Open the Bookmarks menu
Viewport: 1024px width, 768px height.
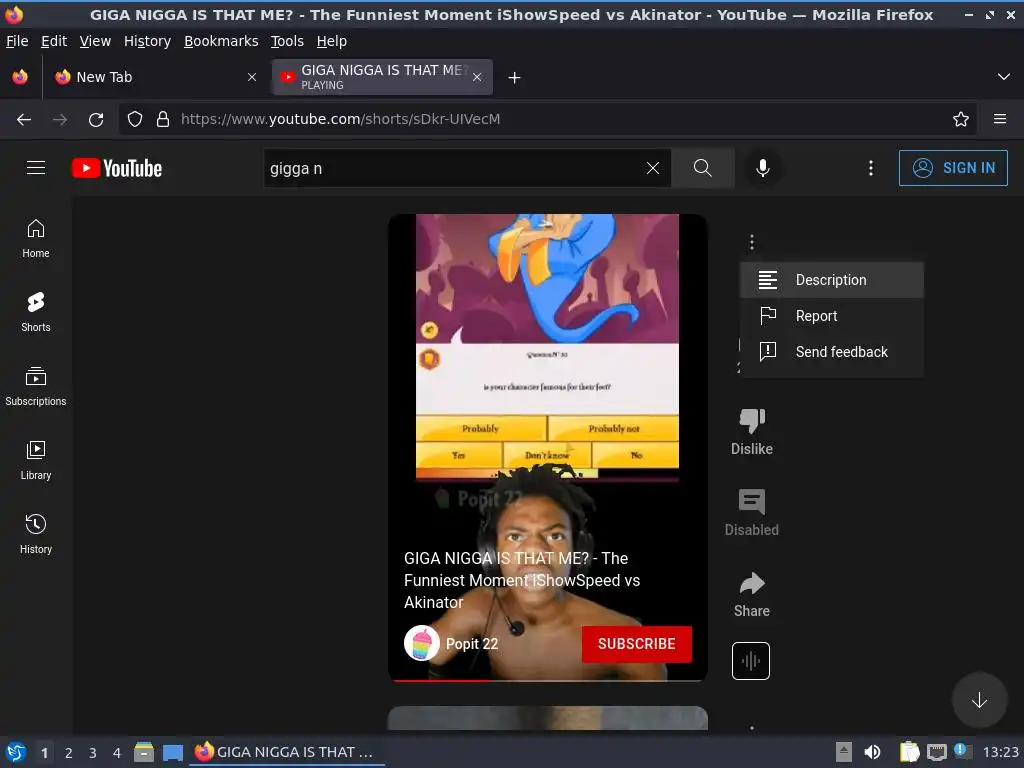221,41
